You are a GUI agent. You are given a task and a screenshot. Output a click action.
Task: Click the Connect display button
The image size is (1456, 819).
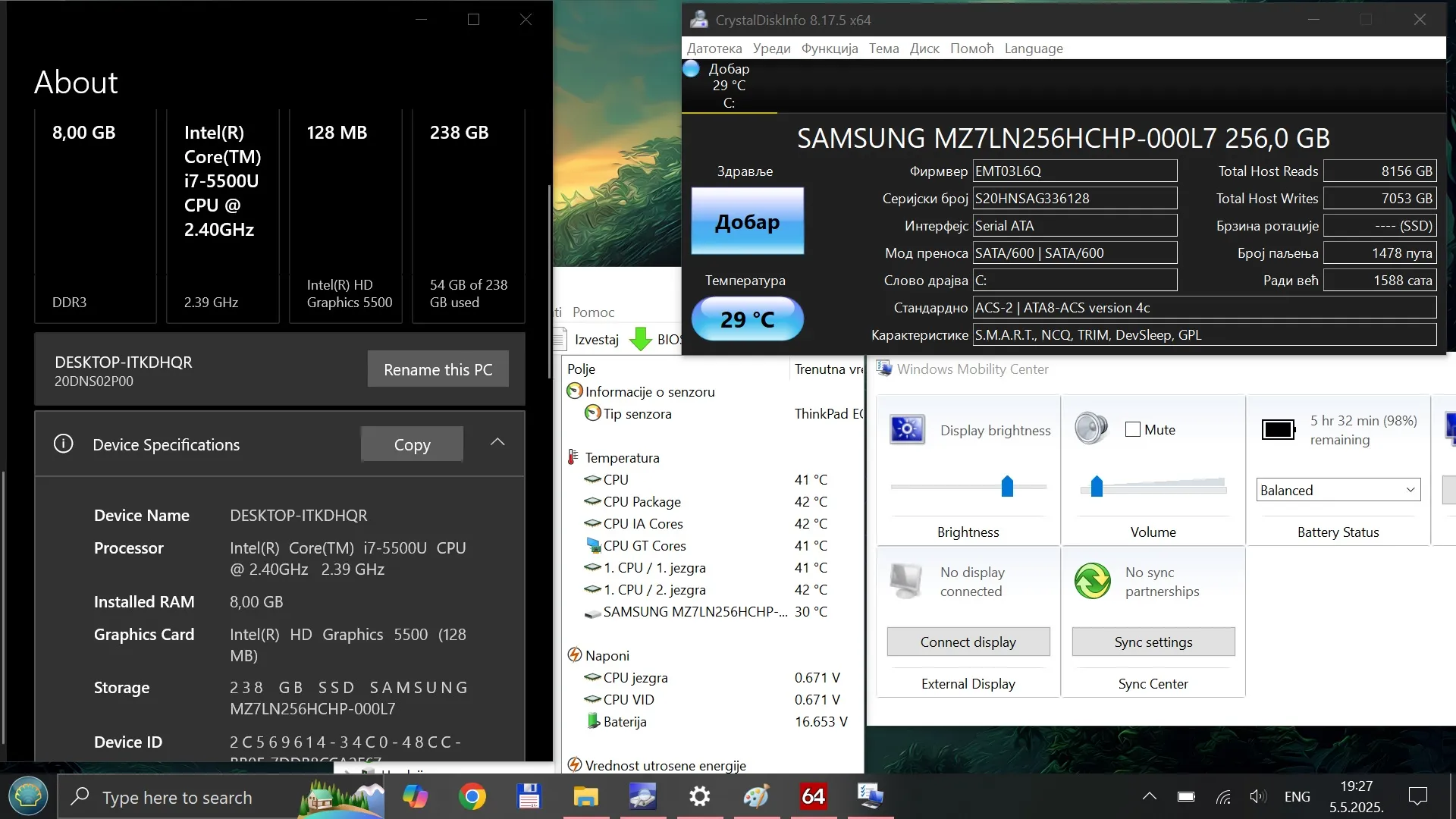968,642
